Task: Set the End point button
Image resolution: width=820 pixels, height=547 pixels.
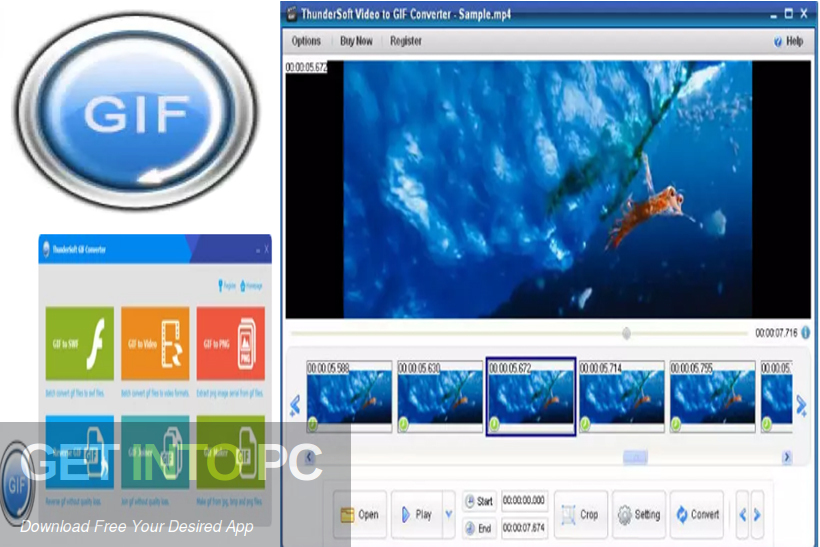Action: pyautogui.click(x=479, y=528)
